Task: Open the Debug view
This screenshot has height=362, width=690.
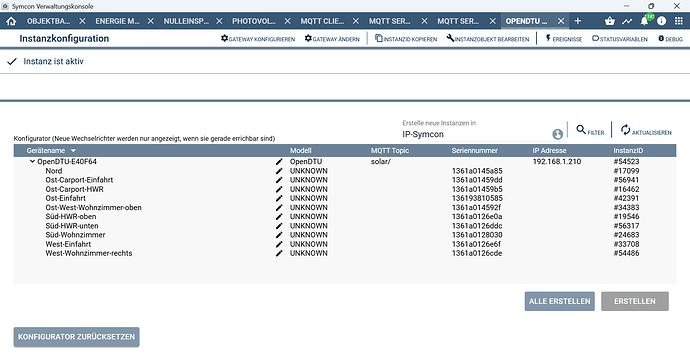Action: (x=670, y=39)
